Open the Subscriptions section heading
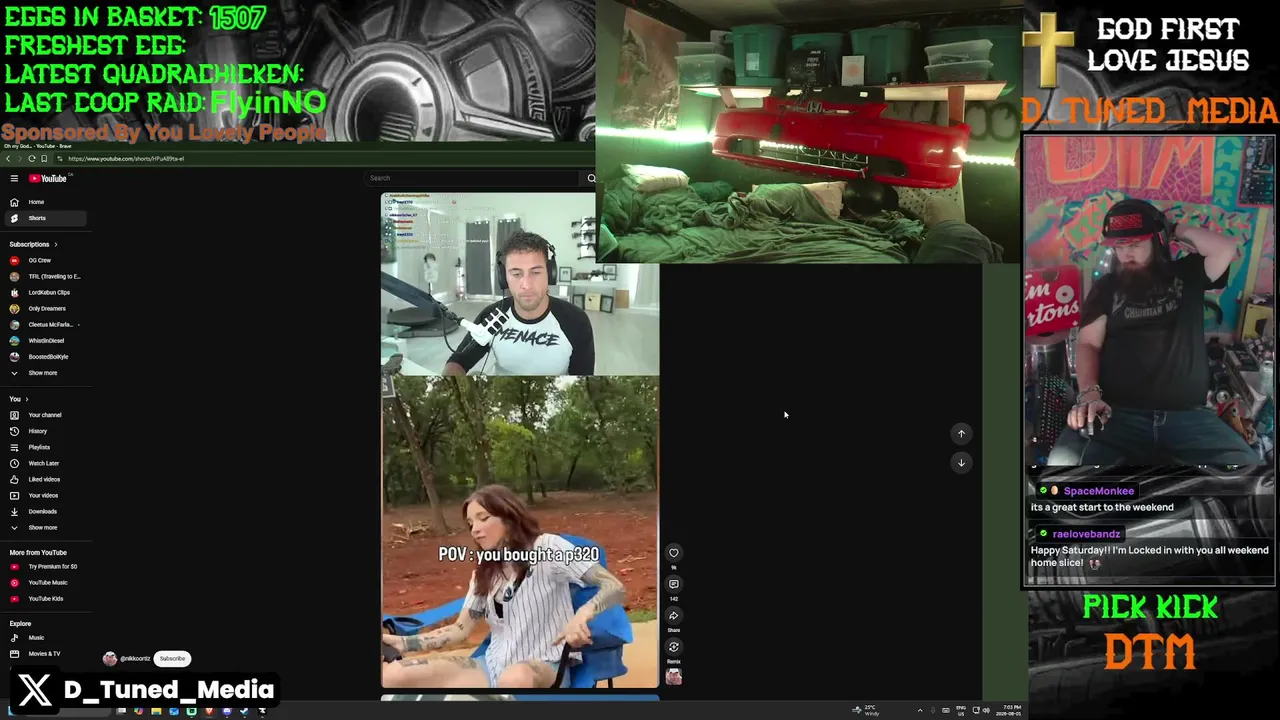 coord(33,244)
